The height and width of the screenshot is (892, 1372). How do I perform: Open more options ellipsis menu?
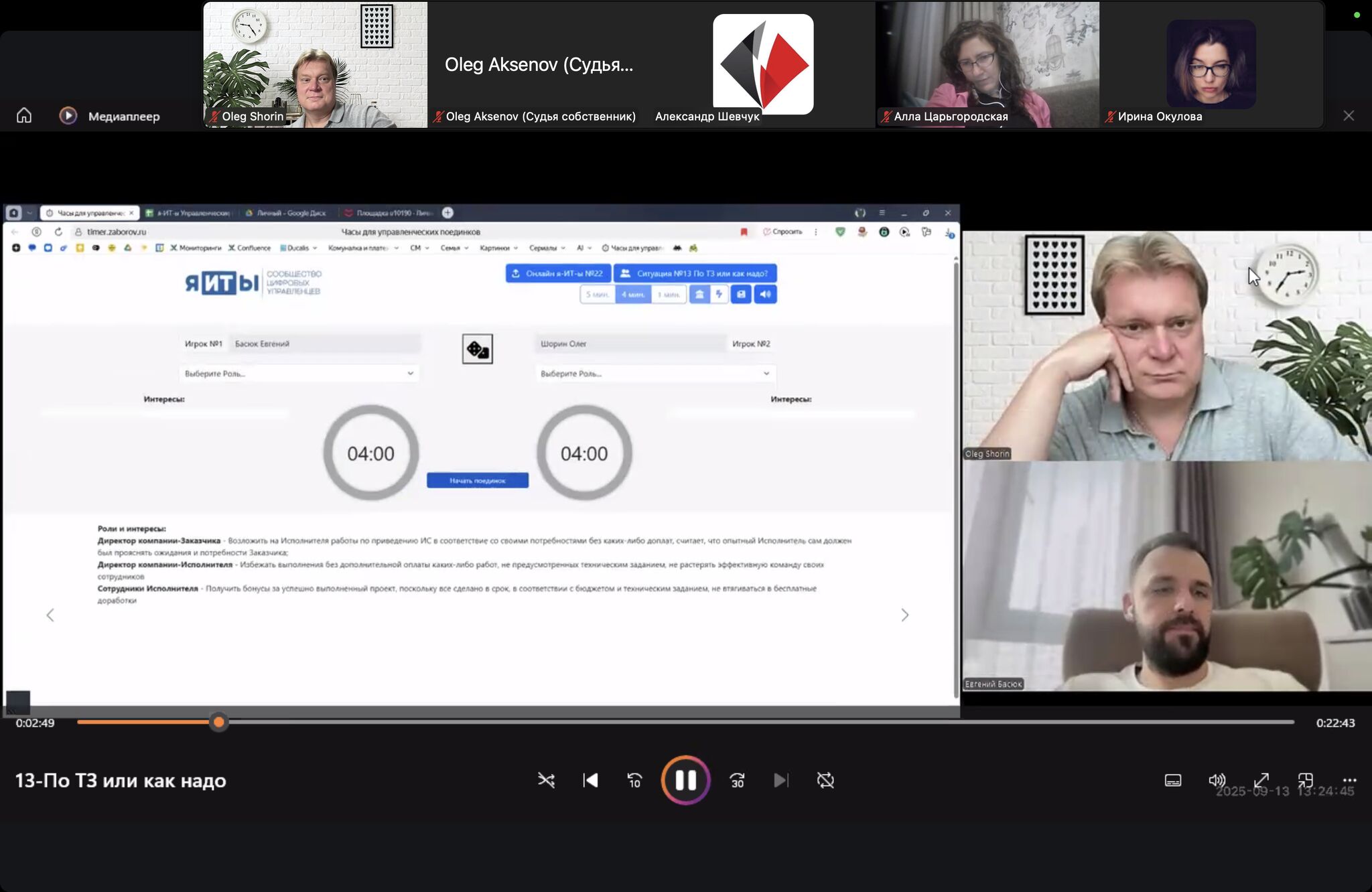click(1349, 780)
